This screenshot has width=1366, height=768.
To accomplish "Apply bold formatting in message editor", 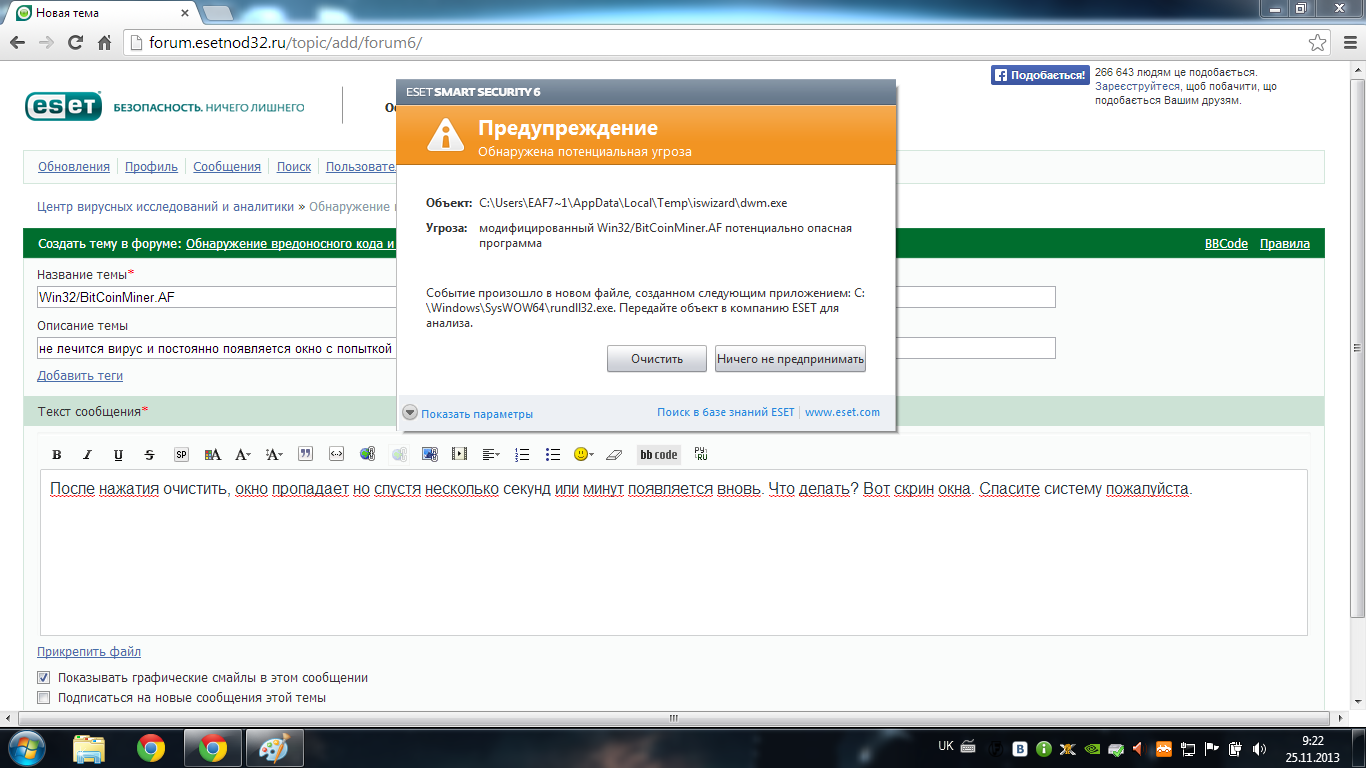I will pos(57,454).
